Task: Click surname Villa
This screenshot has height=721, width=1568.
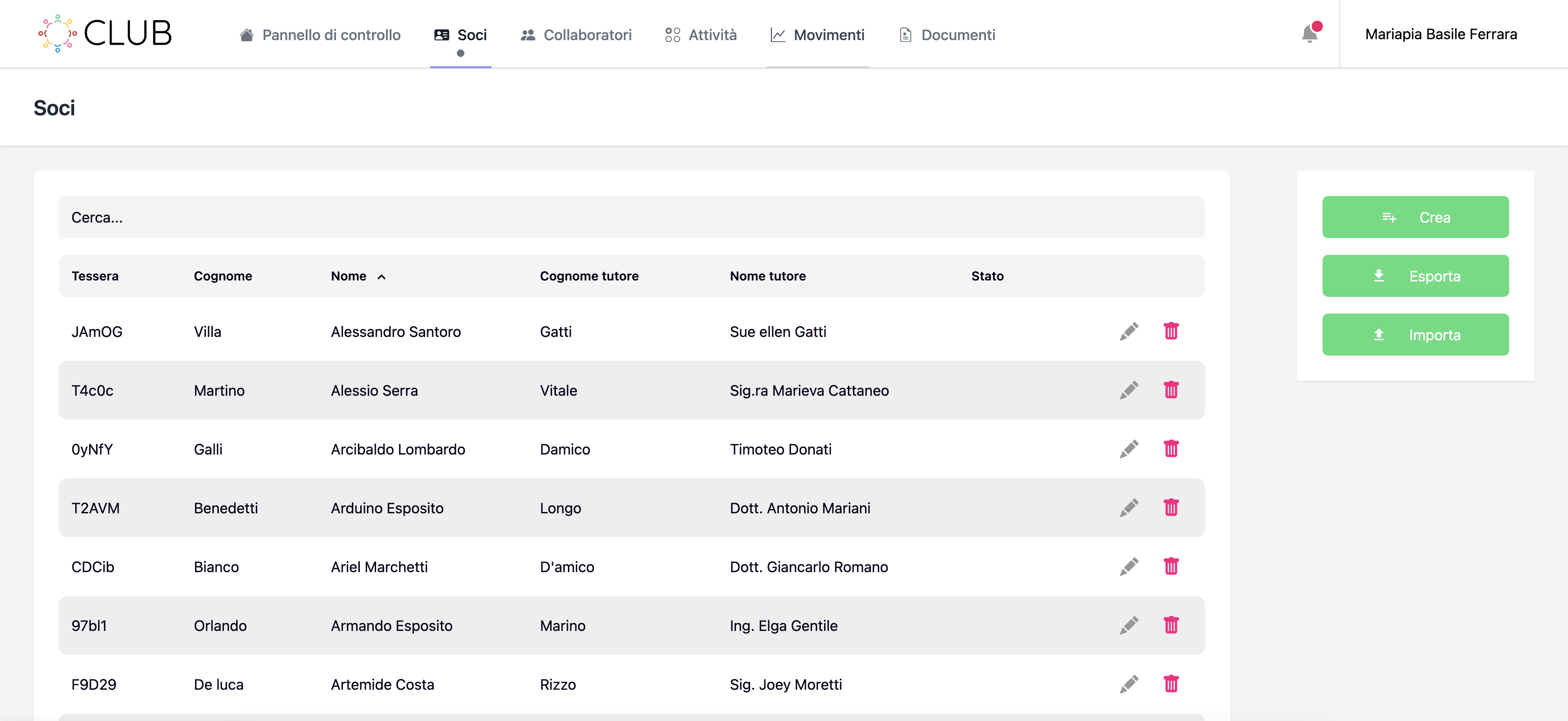Action: tap(208, 331)
